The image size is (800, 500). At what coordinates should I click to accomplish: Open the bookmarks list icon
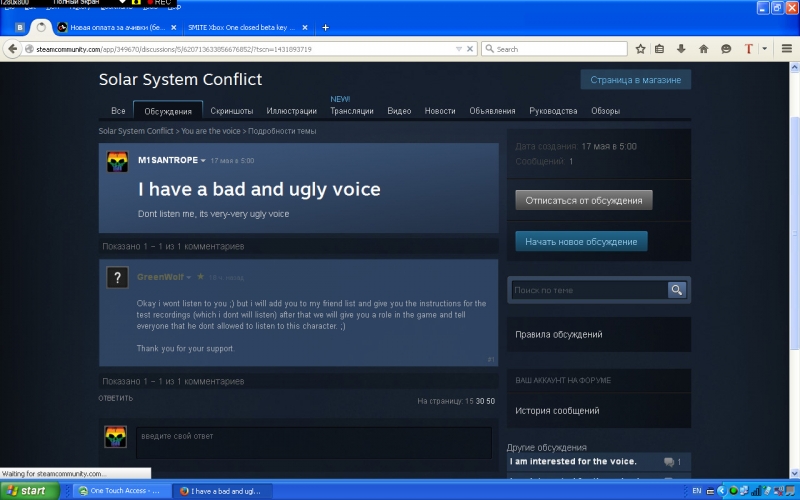click(660, 49)
